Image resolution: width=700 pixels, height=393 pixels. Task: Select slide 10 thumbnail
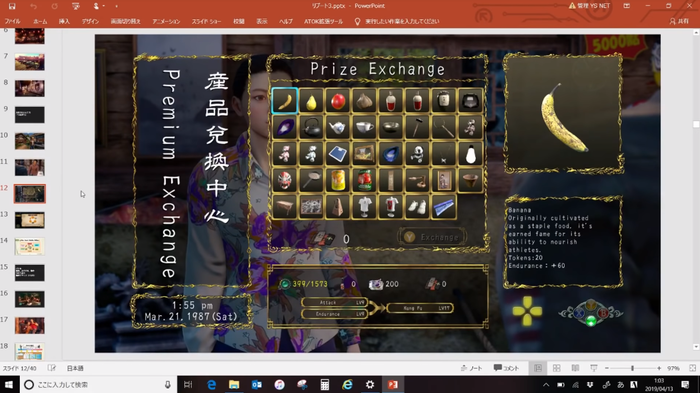click(29, 141)
